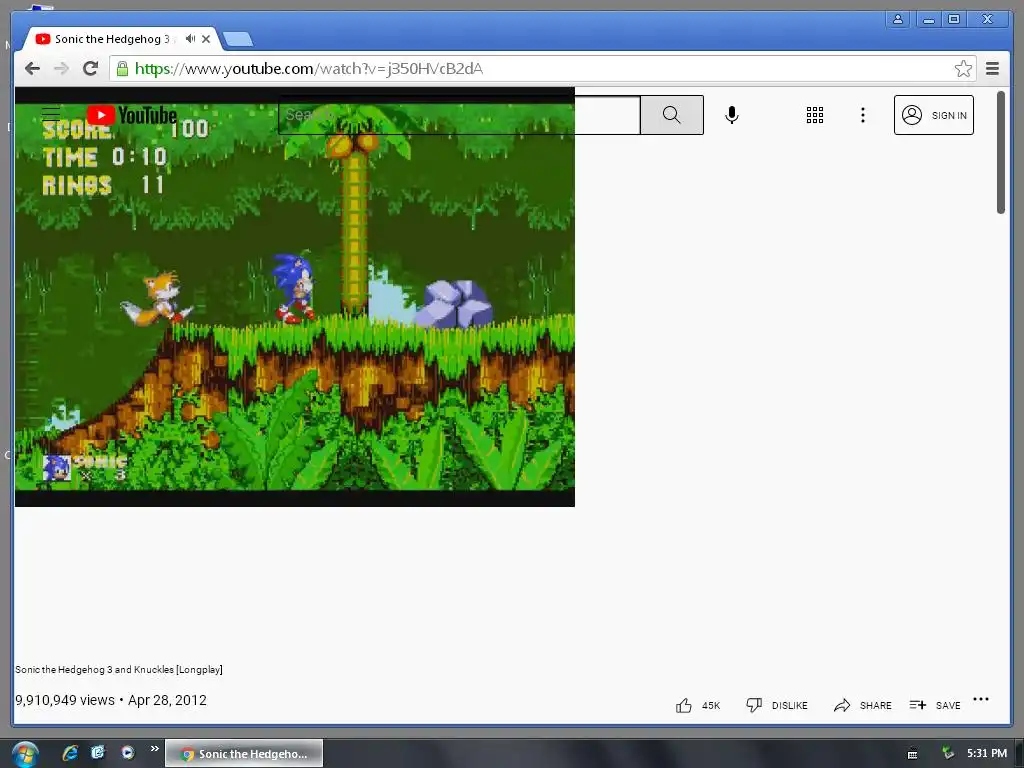1024x768 pixels.
Task: Click the keyboard icon in system tray
Action: coord(912,755)
